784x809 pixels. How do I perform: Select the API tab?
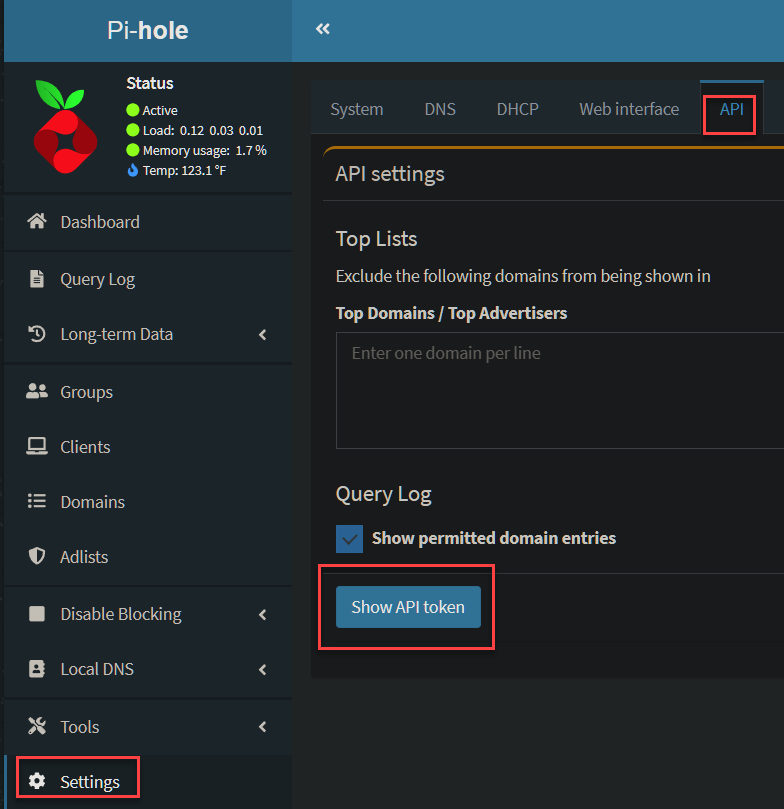tap(731, 109)
